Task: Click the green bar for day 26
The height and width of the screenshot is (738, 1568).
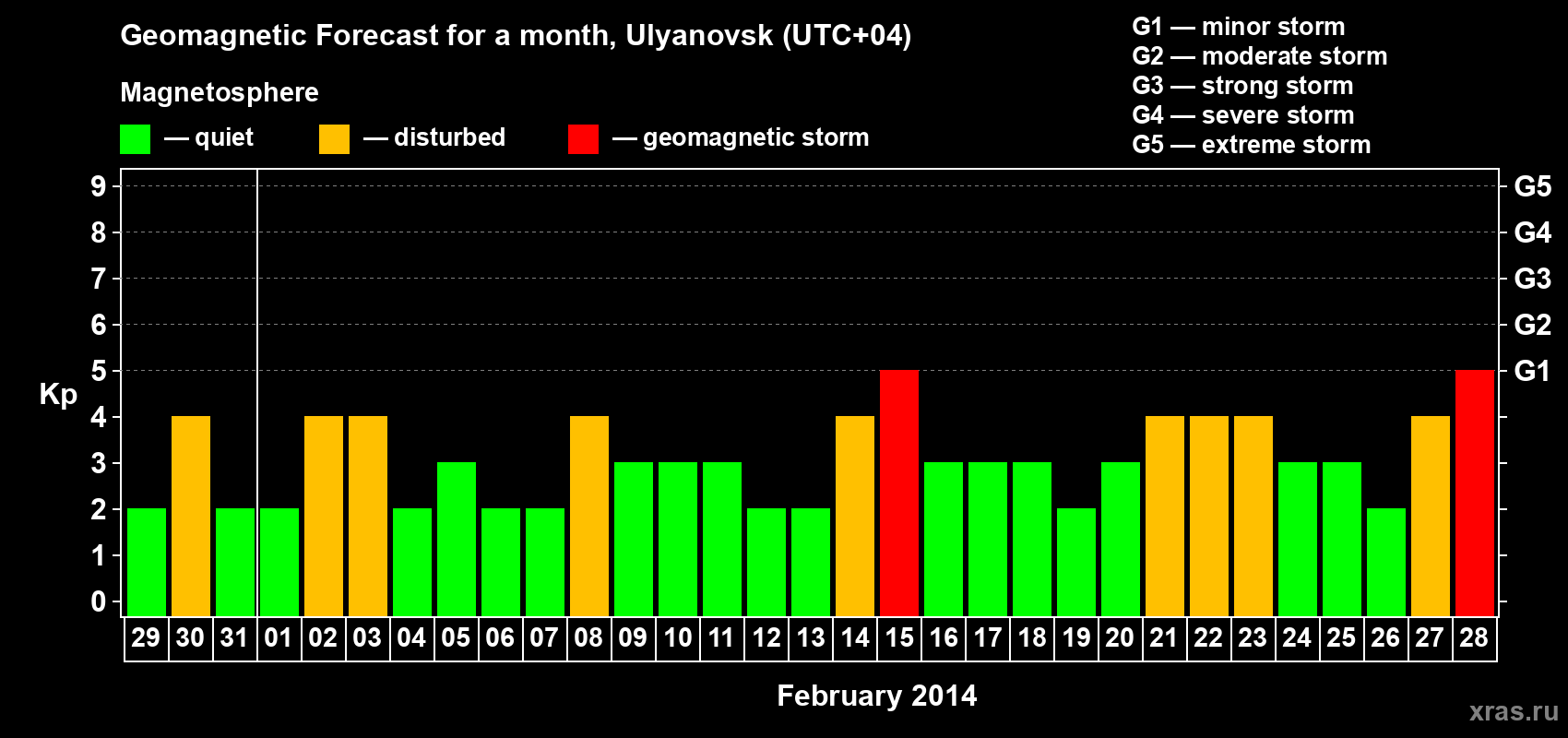Action: point(1386,562)
